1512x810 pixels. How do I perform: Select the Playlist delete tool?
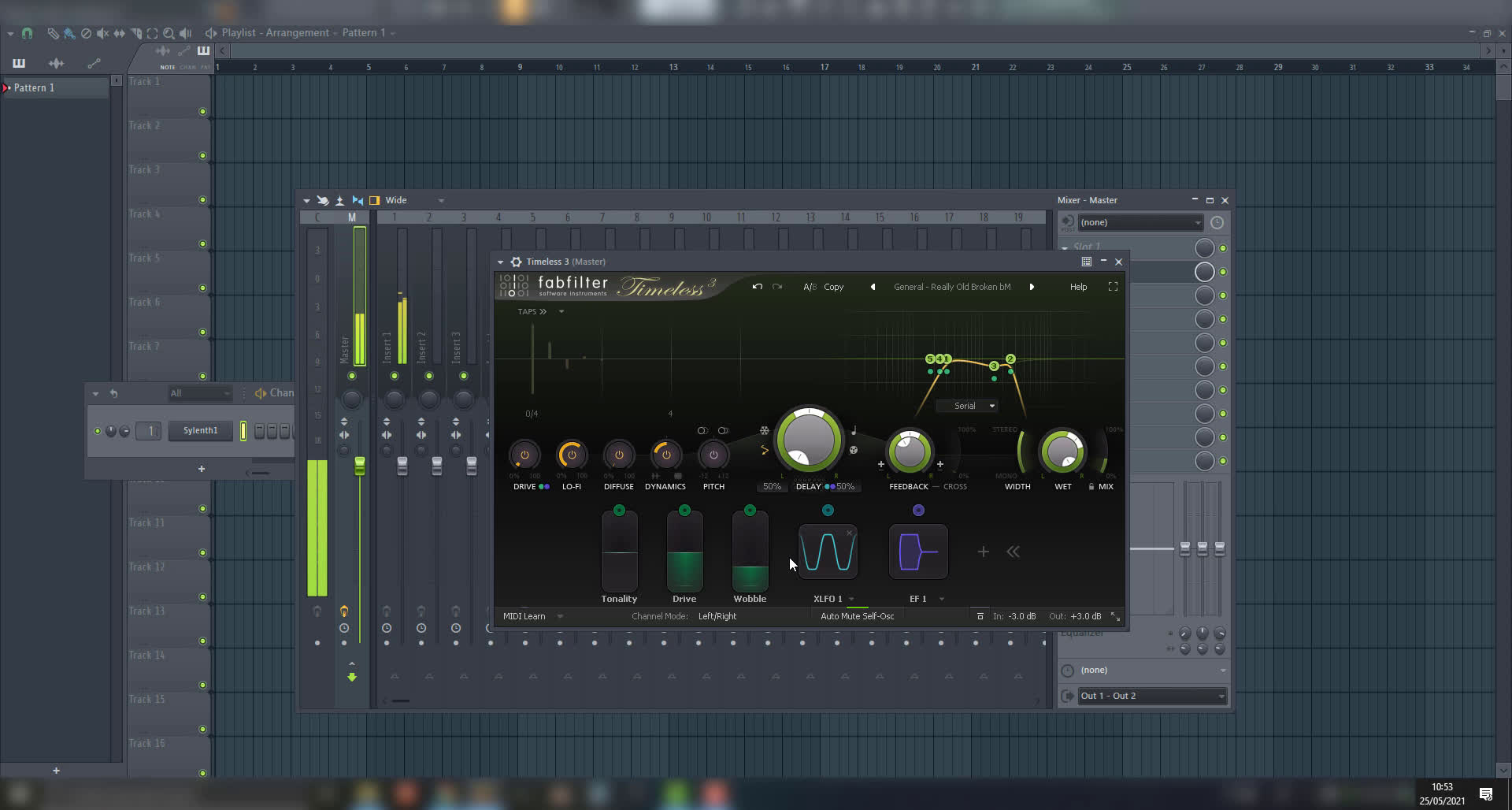(x=86, y=33)
